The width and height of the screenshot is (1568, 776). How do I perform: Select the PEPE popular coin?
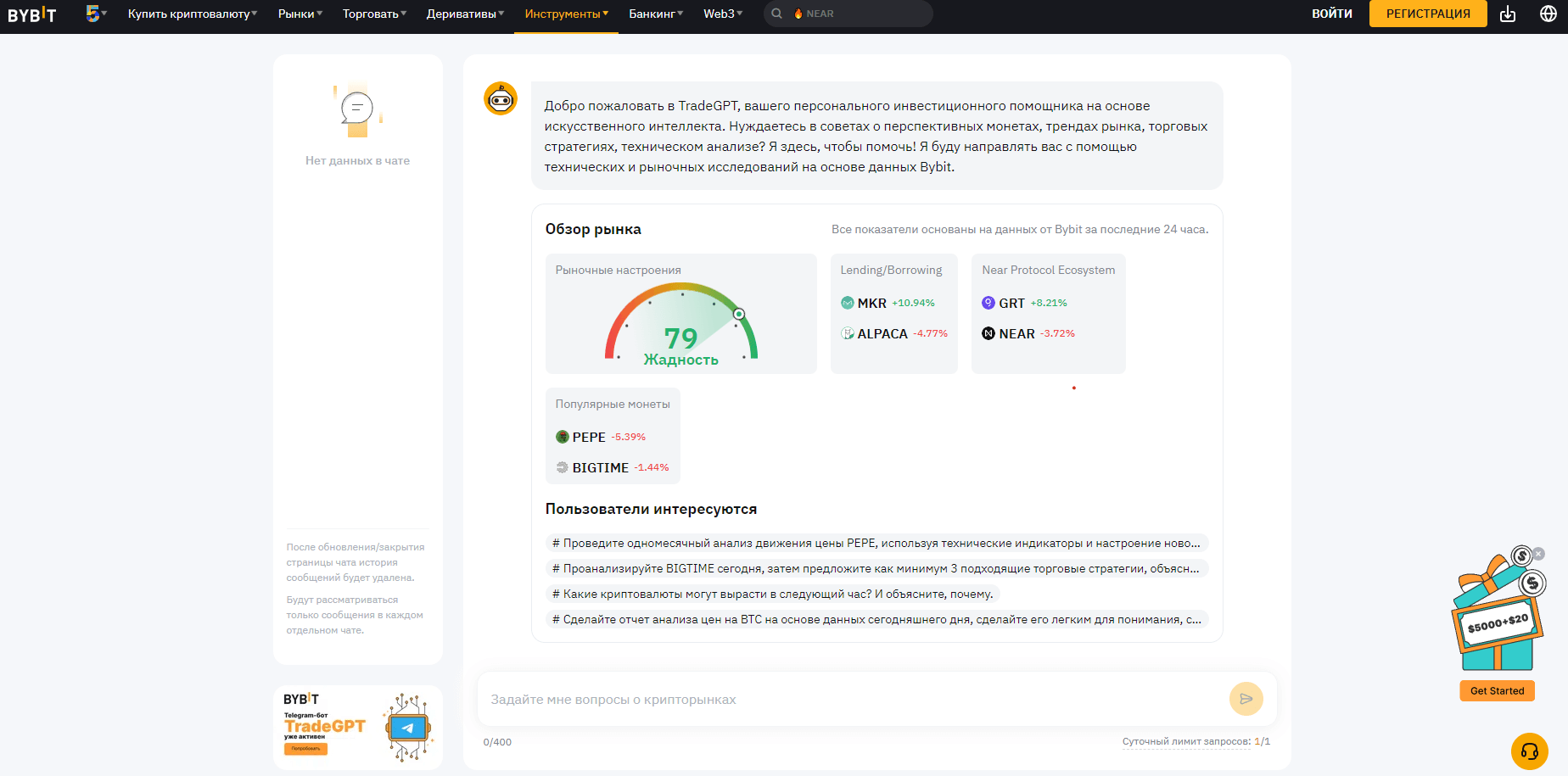click(x=589, y=437)
